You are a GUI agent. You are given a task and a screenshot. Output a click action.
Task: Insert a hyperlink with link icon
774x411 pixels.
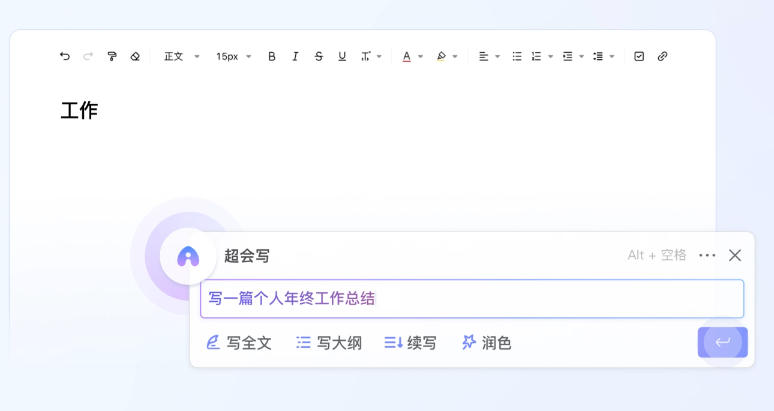(x=662, y=56)
